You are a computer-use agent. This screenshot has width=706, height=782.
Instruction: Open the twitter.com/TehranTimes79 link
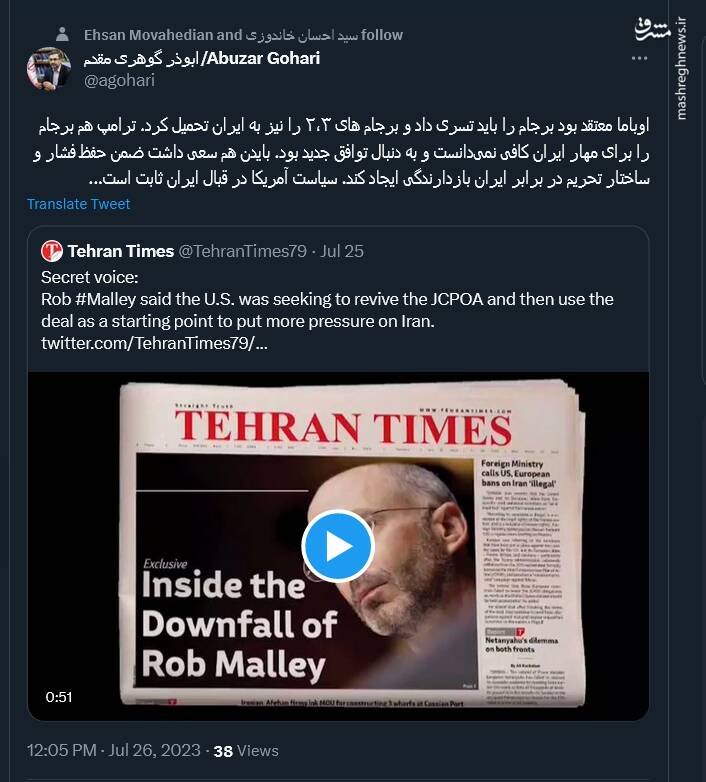154,343
